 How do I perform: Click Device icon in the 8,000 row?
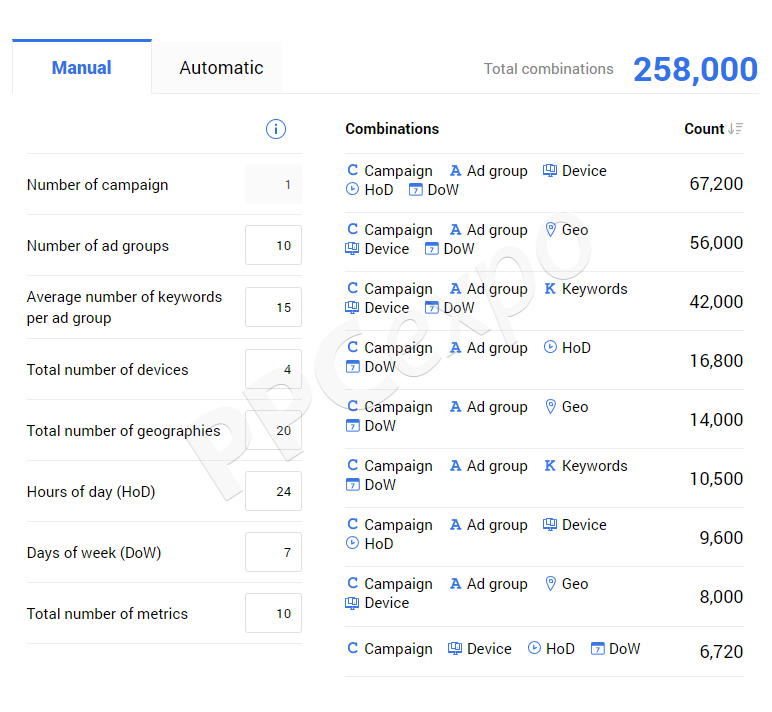(x=352, y=603)
